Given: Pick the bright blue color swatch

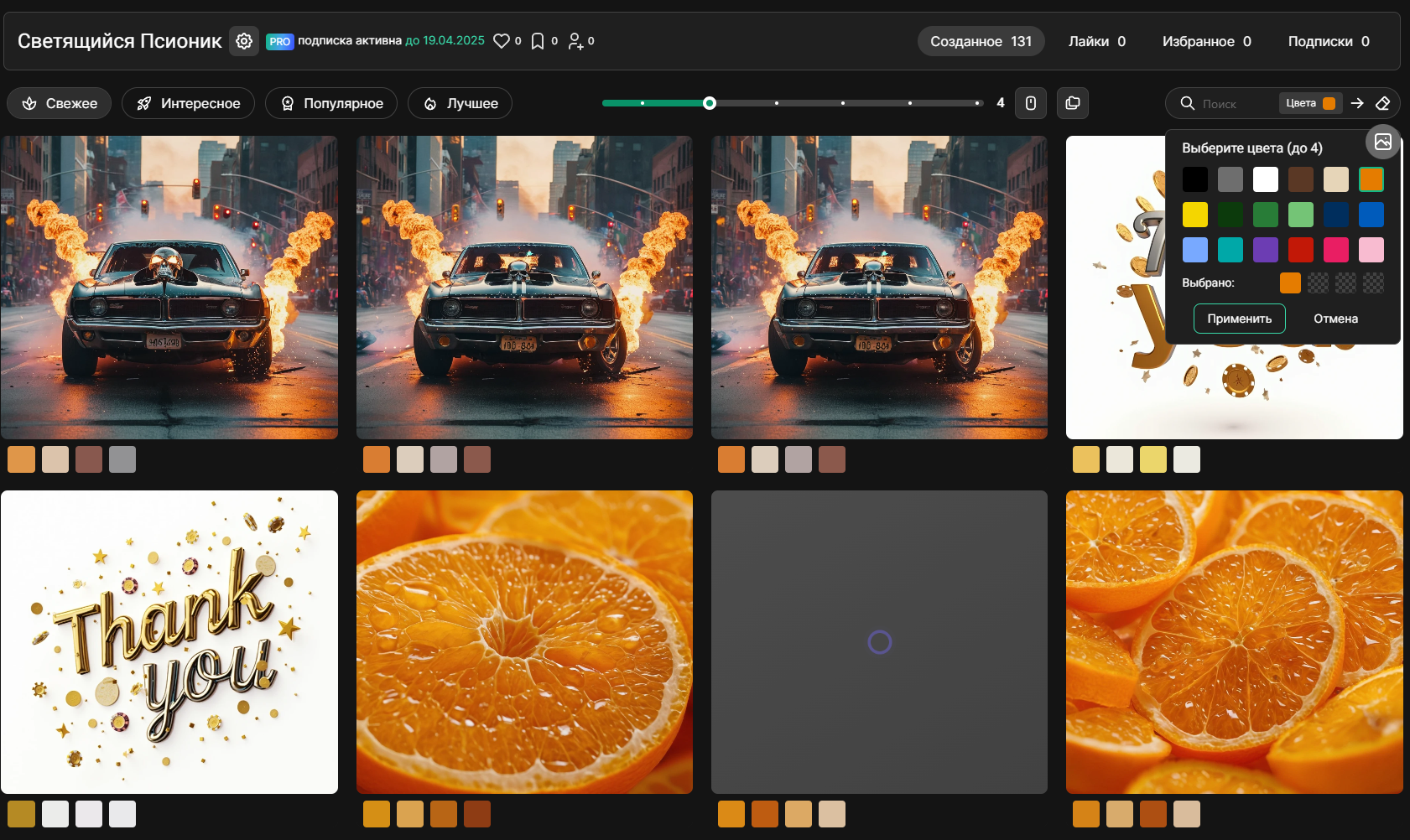Looking at the screenshot, I should pos(1371,215).
